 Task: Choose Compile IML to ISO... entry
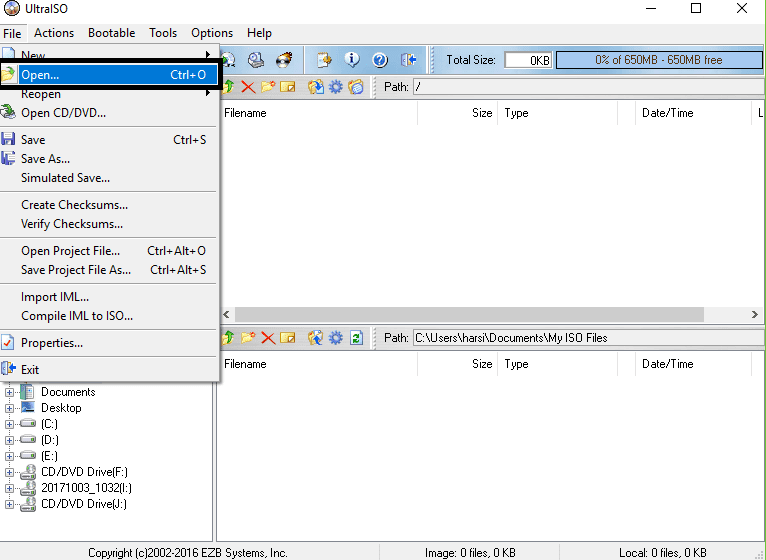tap(109, 316)
